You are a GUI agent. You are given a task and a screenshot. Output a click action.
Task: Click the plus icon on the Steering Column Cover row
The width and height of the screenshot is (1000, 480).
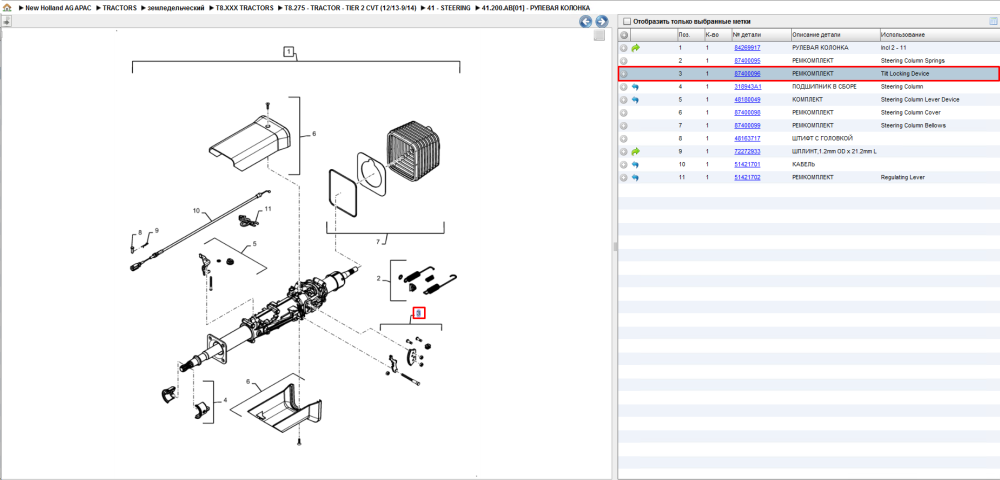[624, 113]
